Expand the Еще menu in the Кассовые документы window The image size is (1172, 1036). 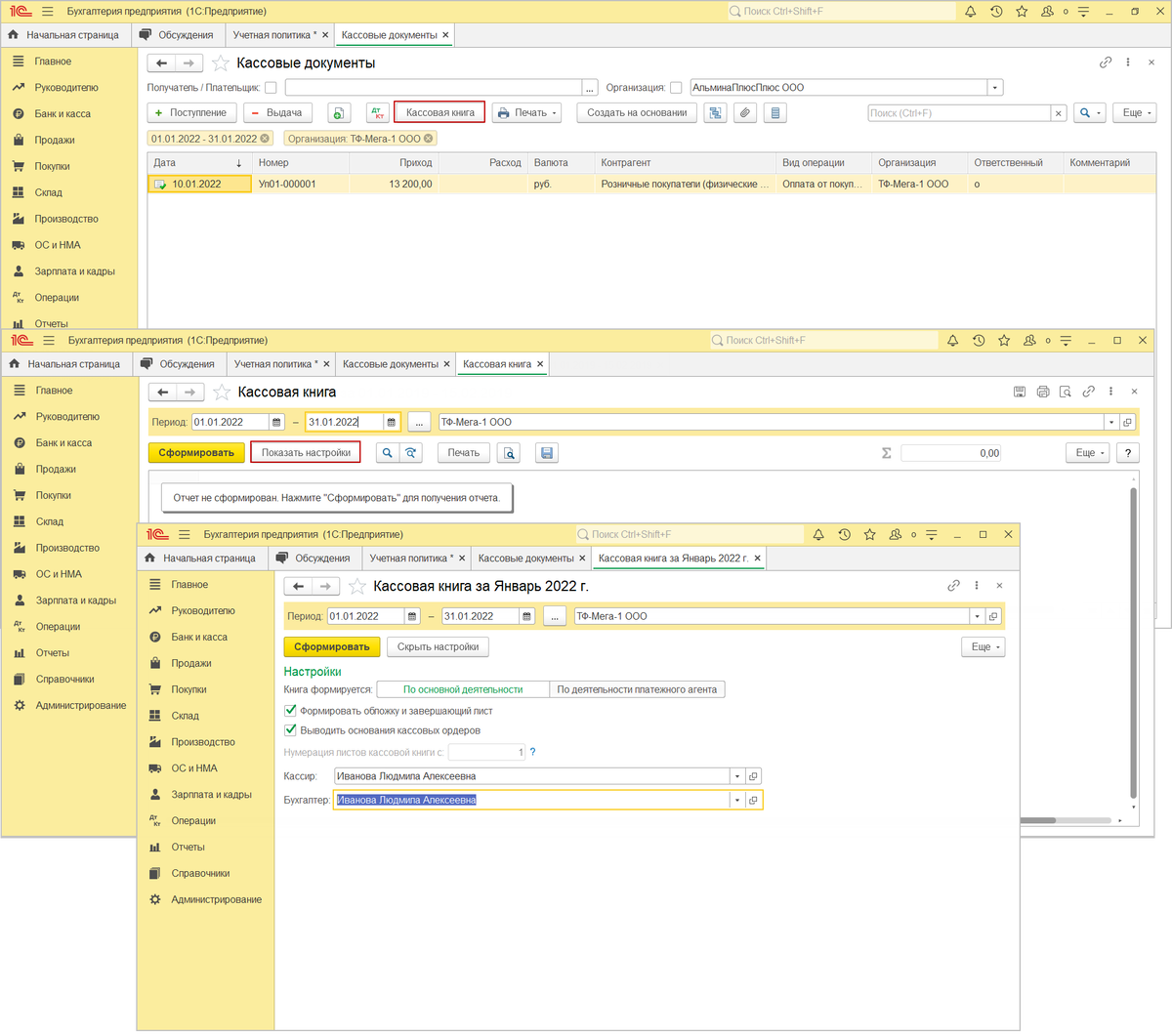1137,113
